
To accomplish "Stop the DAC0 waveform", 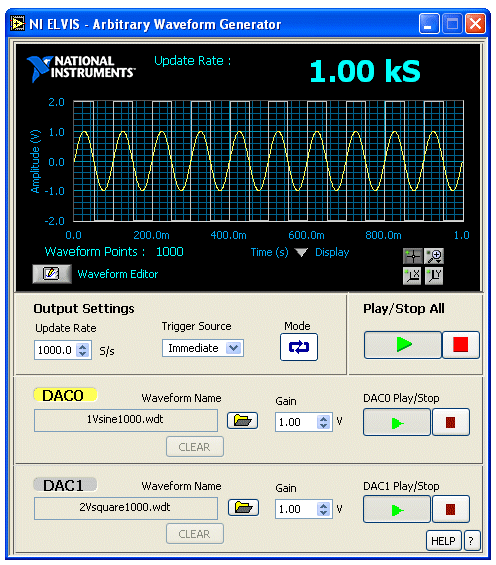I will [x=451, y=422].
